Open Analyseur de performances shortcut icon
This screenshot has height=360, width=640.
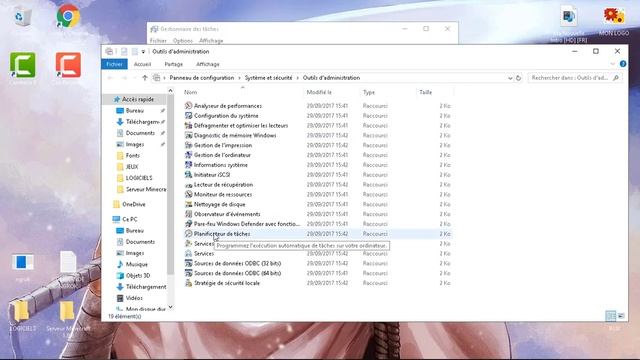(188, 106)
